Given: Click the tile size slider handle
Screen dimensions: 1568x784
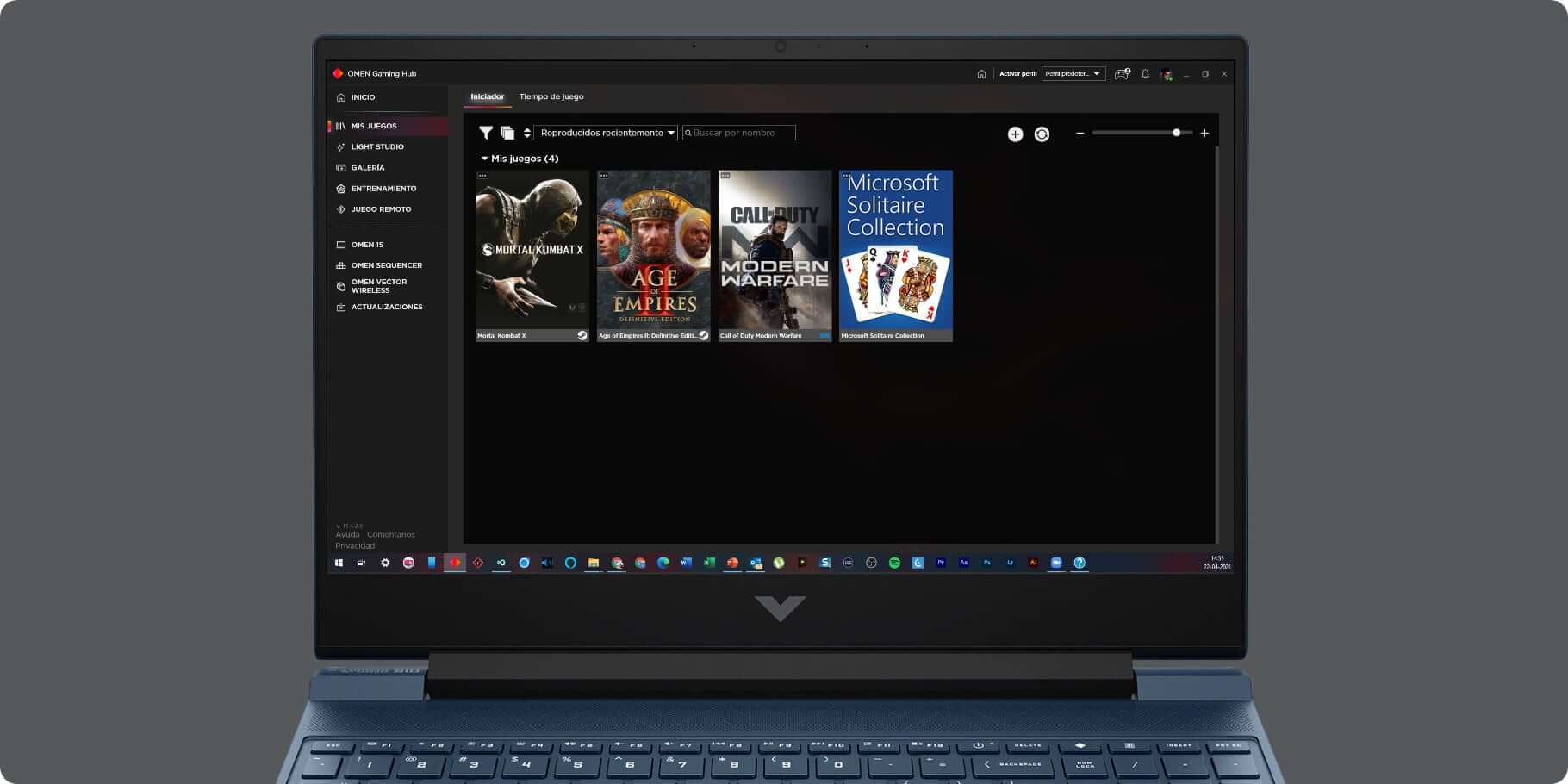Looking at the screenshot, I should pyautogui.click(x=1176, y=133).
